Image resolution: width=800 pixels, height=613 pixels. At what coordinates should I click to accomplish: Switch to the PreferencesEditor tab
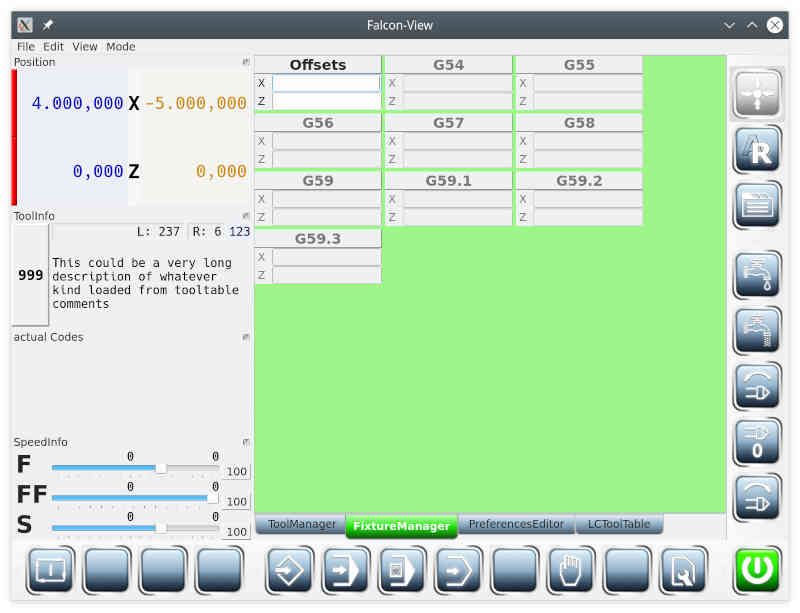coord(516,524)
